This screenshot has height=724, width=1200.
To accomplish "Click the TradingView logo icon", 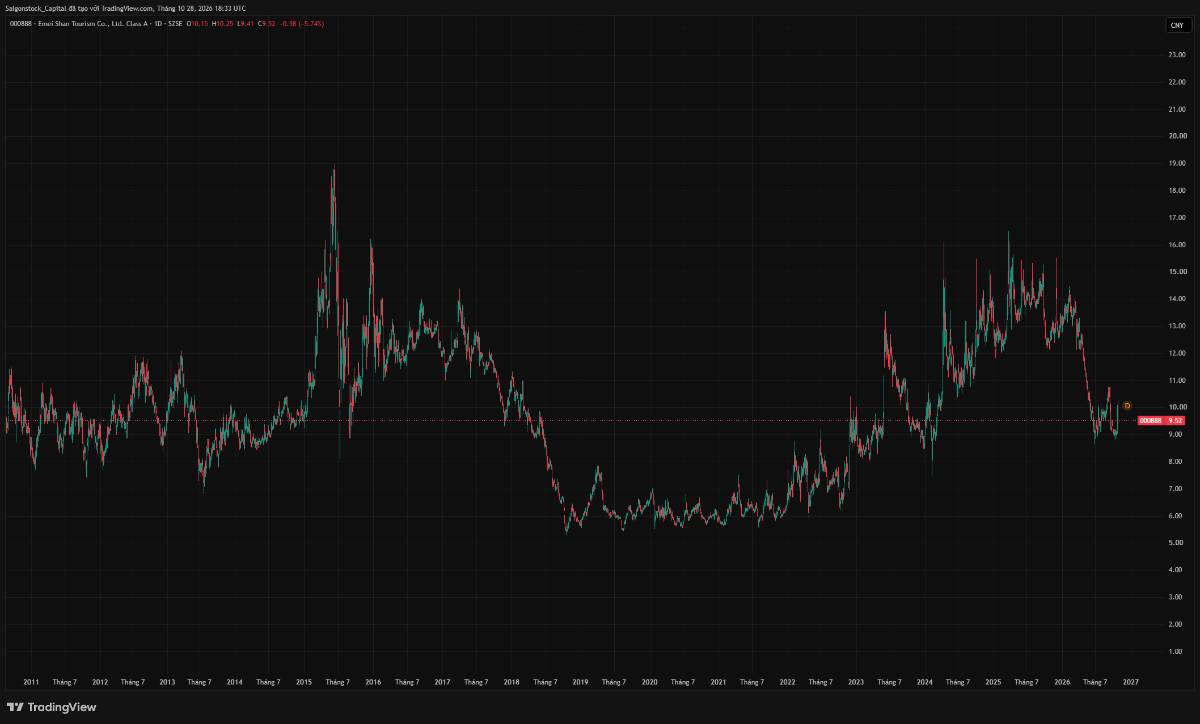I will 15,707.
